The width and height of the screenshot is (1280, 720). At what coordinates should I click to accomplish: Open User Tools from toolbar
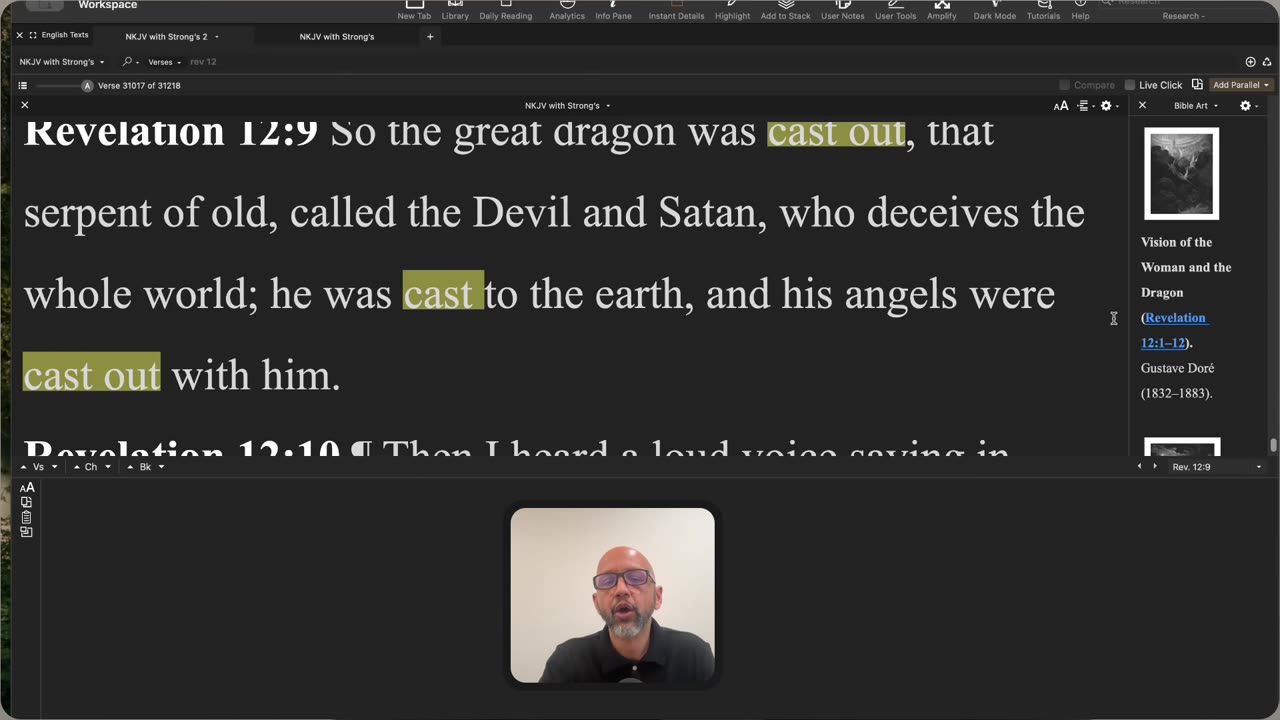tap(895, 10)
